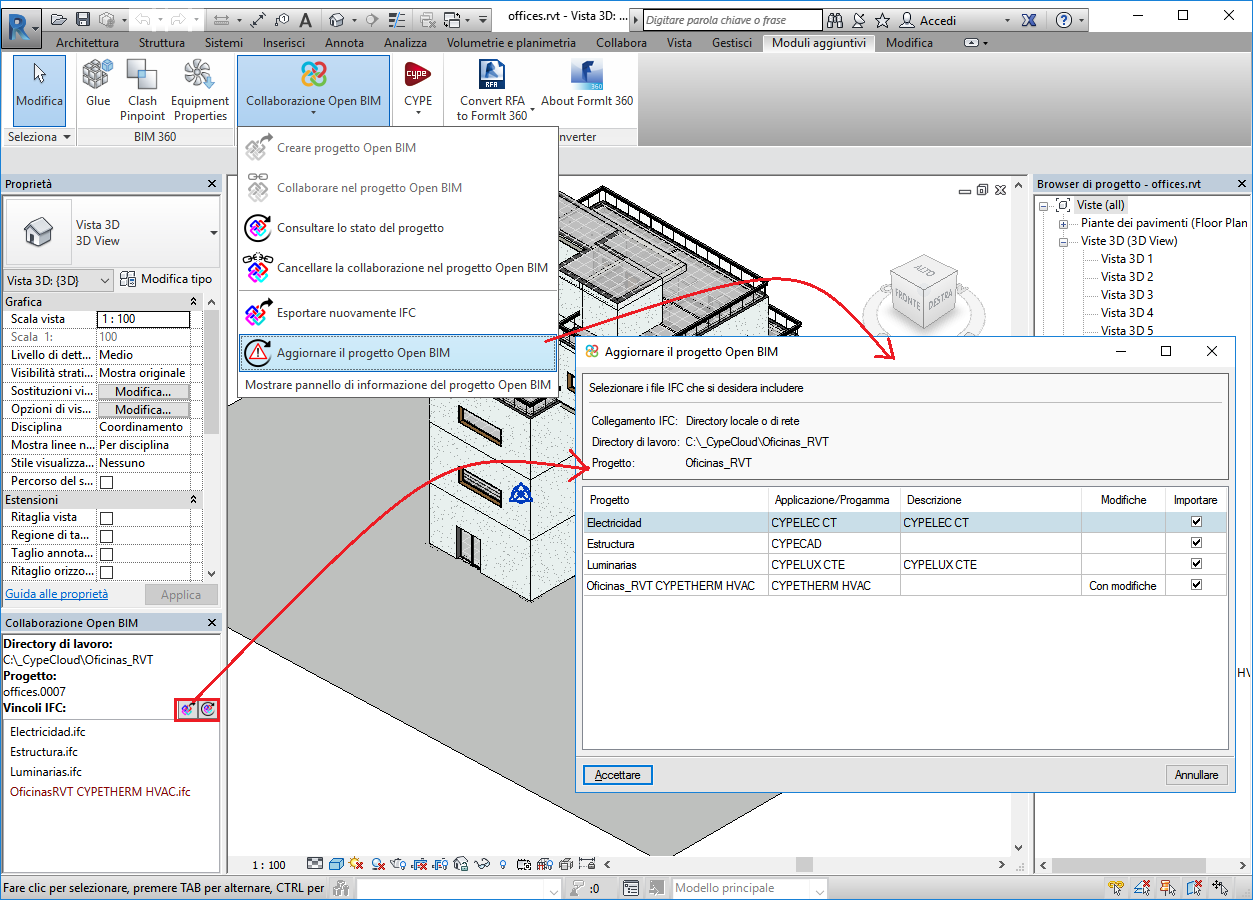The height and width of the screenshot is (900, 1253).
Task: Click the Open file icon in quick access toolbar
Action: (x=59, y=19)
